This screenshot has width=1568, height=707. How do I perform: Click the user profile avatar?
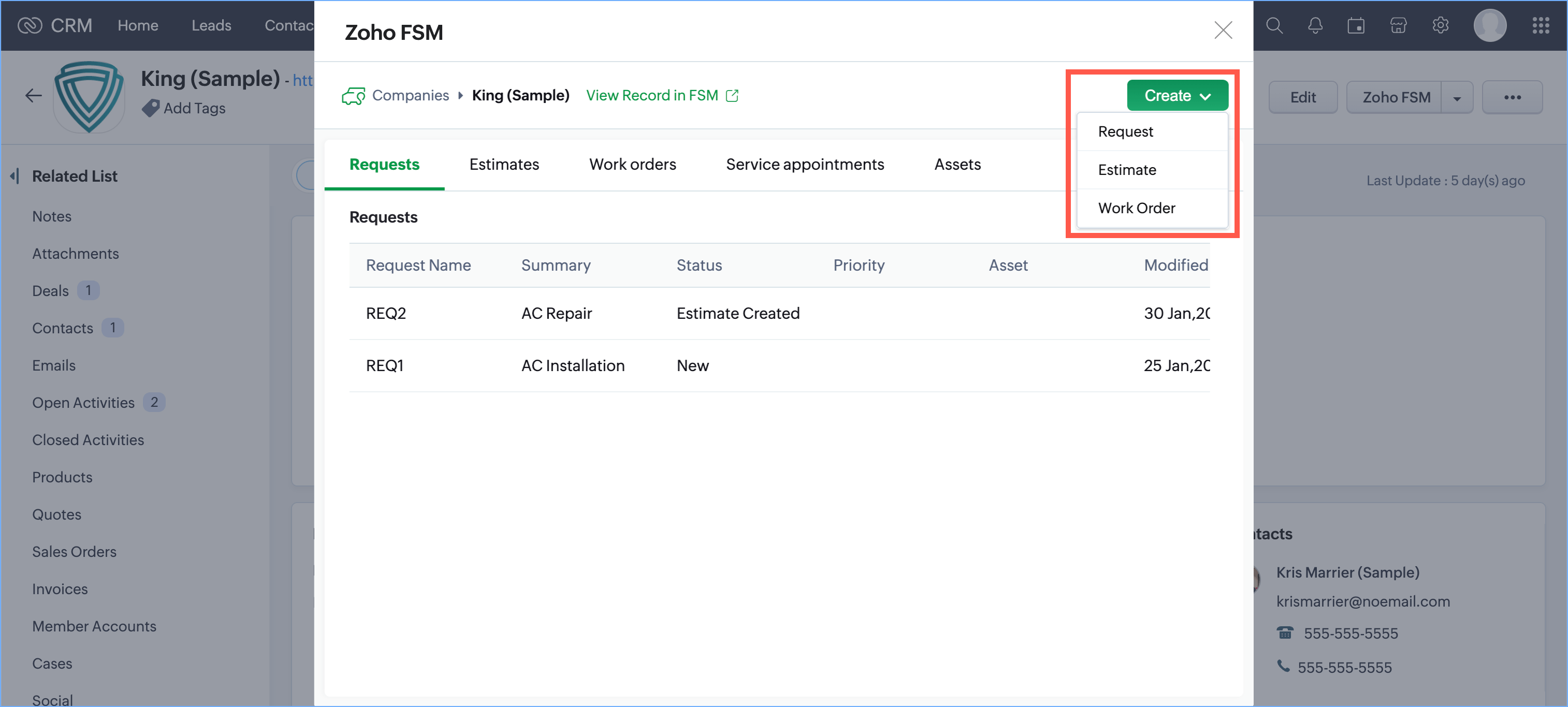pos(1489,25)
